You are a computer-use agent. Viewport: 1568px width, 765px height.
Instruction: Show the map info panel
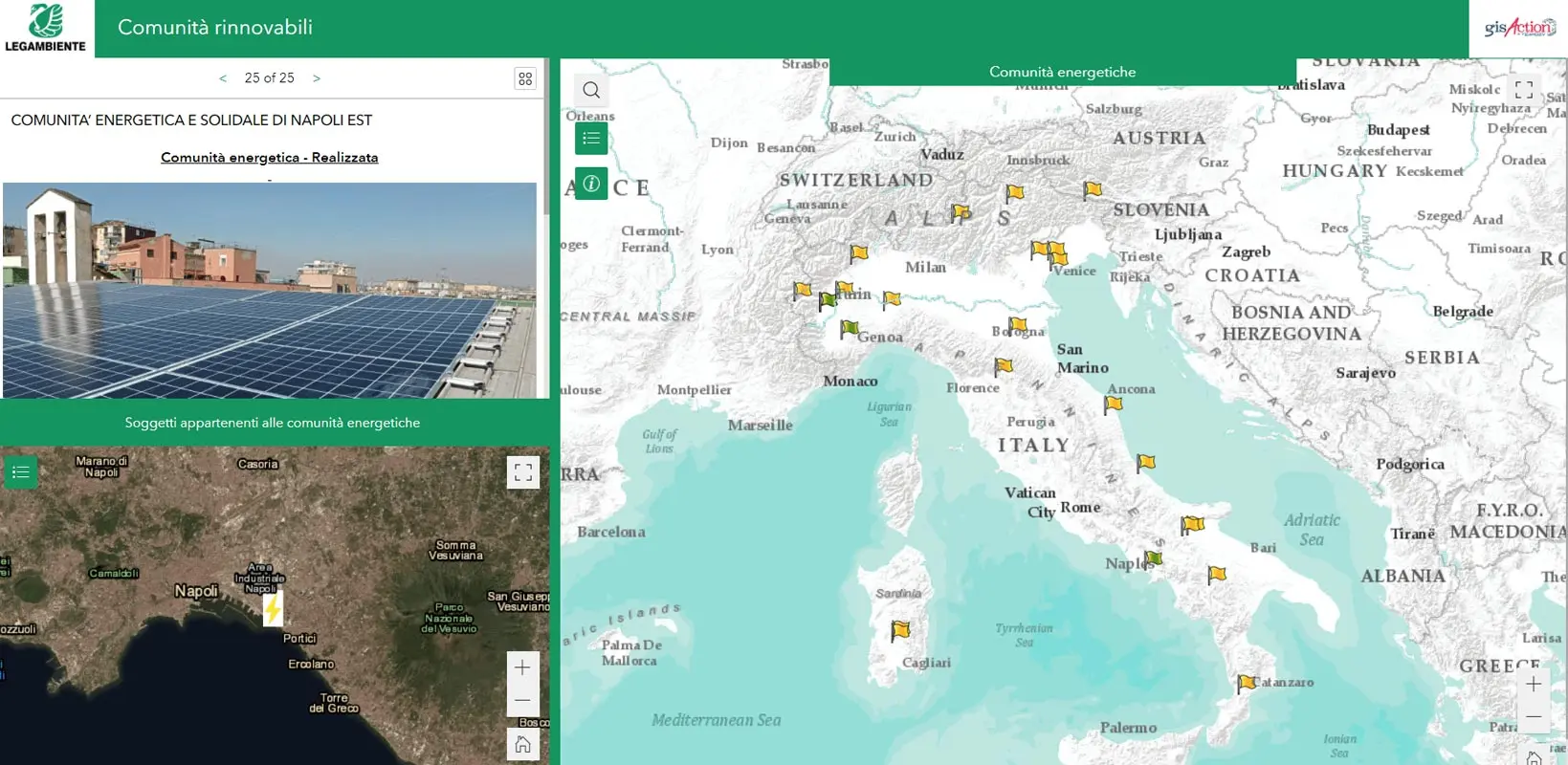pyautogui.click(x=591, y=184)
